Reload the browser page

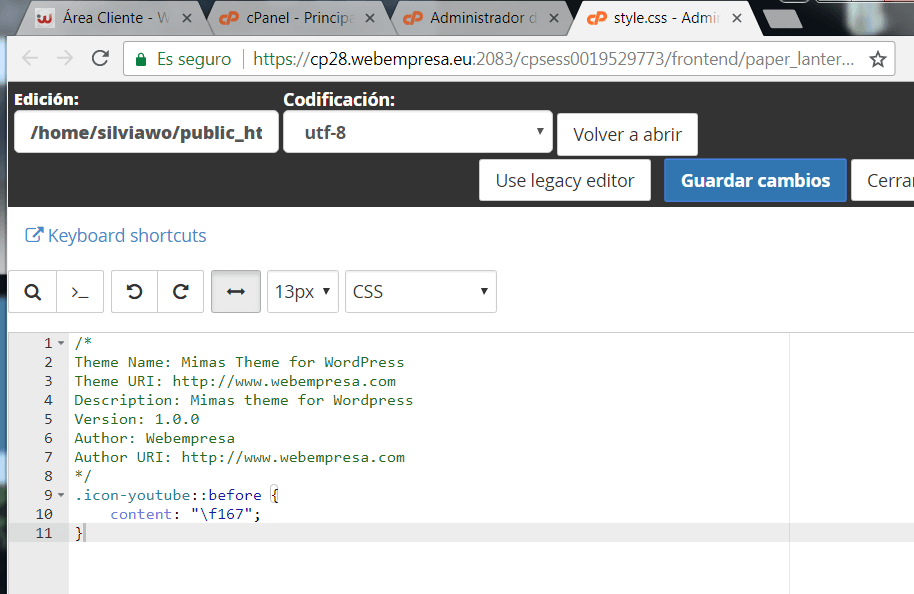tap(100, 58)
